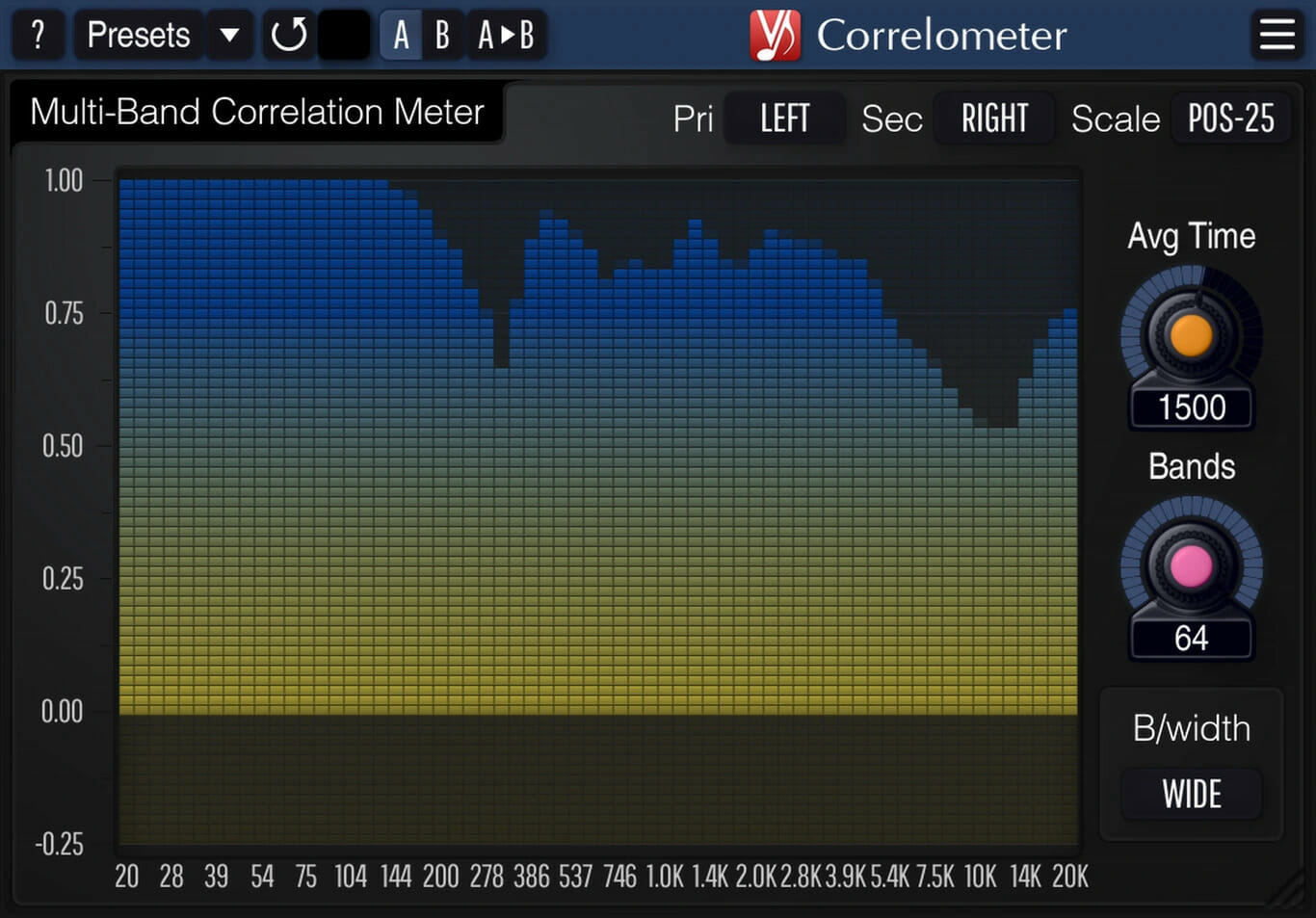1316x918 pixels.
Task: Click the blank black button beside reset
Action: click(344, 36)
